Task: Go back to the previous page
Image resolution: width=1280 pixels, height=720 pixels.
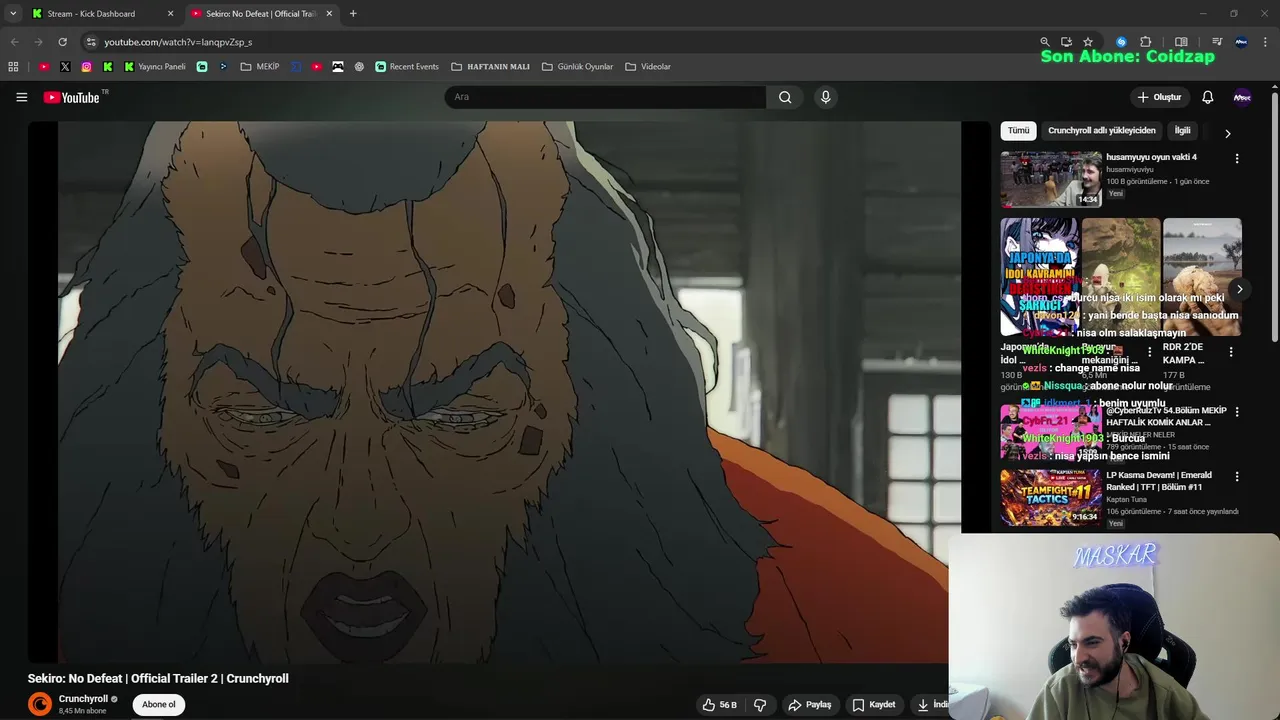Action: tap(14, 42)
